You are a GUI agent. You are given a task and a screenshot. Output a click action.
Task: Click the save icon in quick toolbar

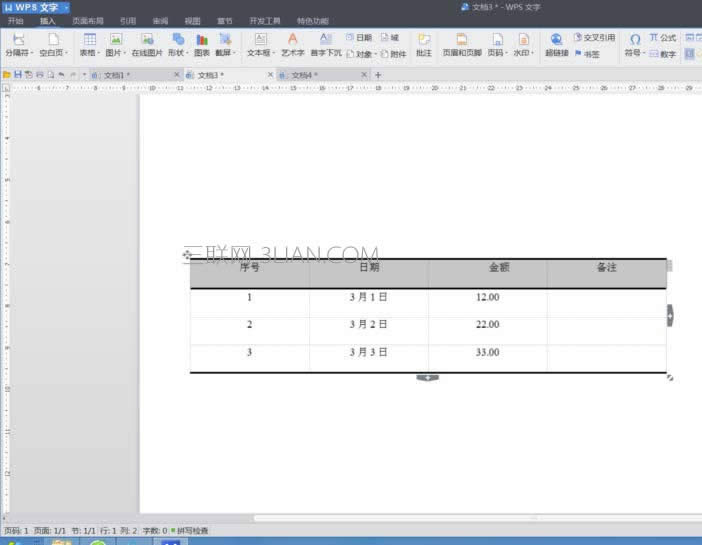(x=17, y=75)
